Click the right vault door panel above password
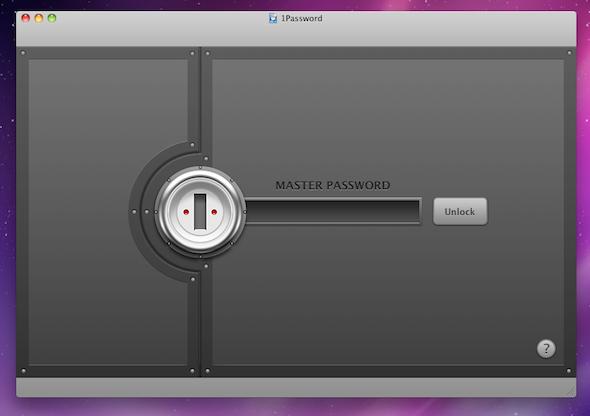 [388, 117]
